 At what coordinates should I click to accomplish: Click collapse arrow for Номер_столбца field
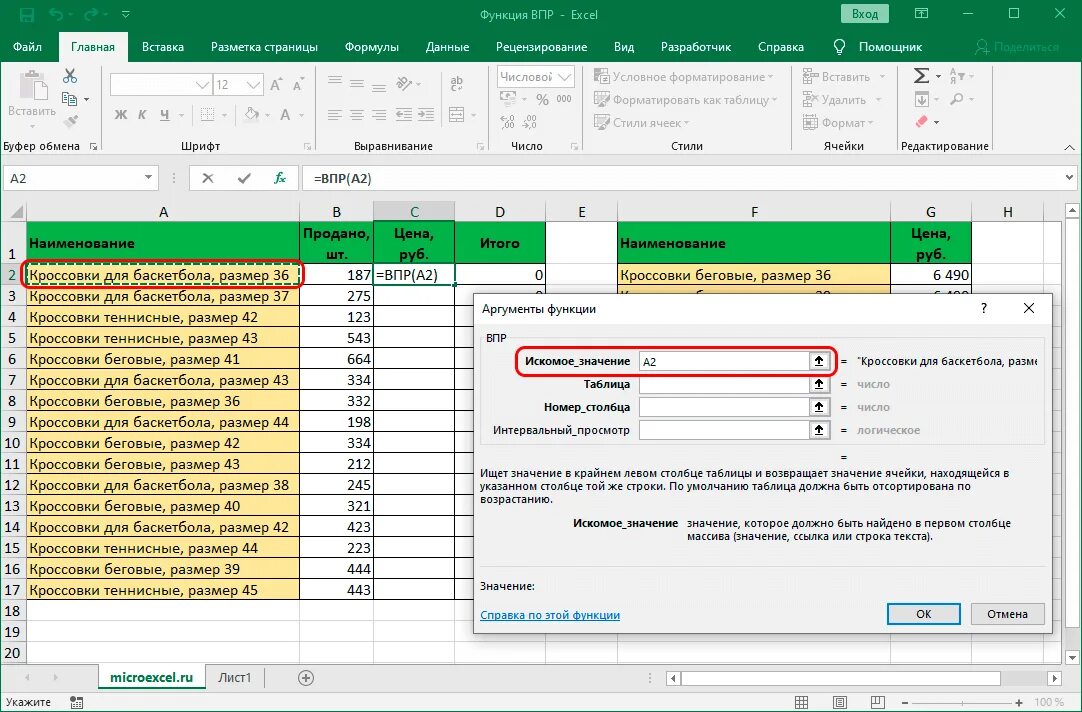819,407
